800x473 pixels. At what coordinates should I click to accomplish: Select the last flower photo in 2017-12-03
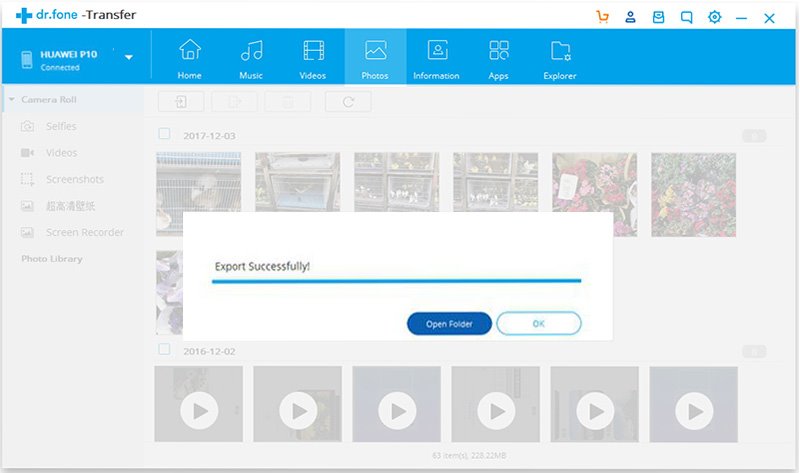[693, 194]
